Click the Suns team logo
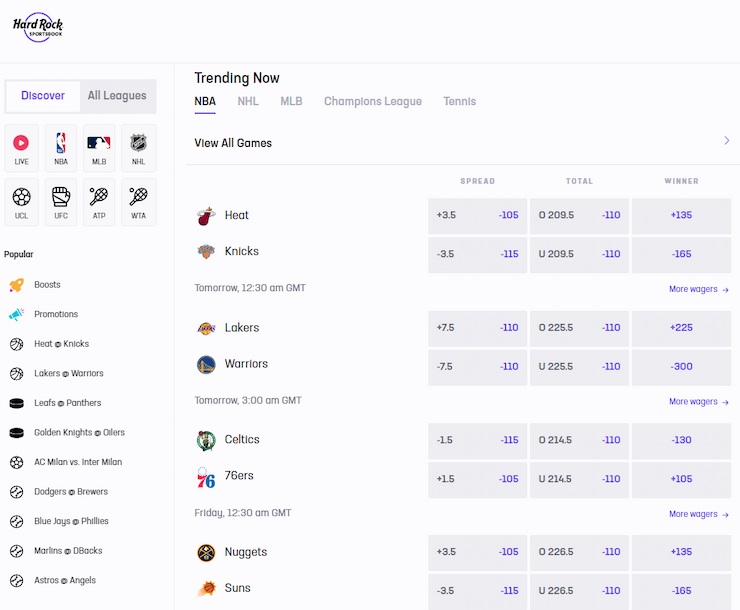Image resolution: width=740 pixels, height=610 pixels. [x=207, y=588]
